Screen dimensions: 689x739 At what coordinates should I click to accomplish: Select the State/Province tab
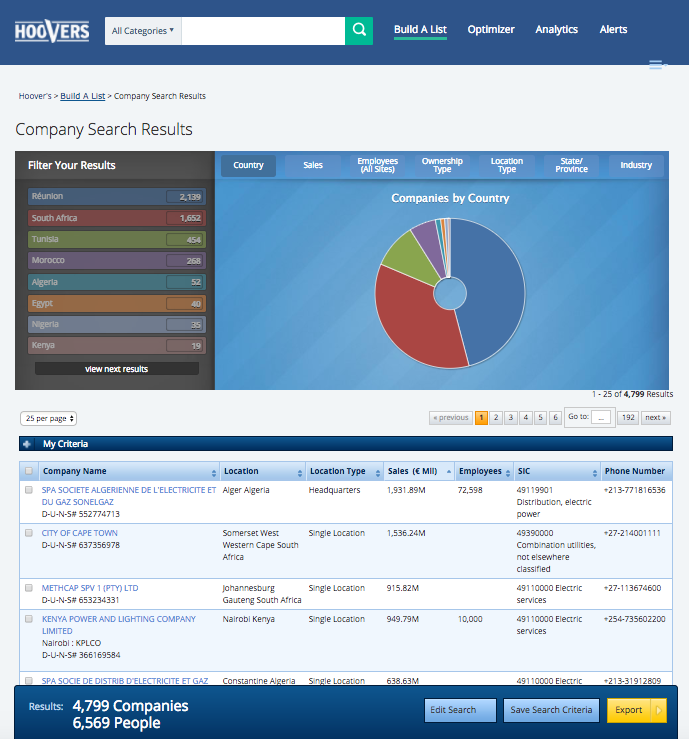tap(571, 165)
